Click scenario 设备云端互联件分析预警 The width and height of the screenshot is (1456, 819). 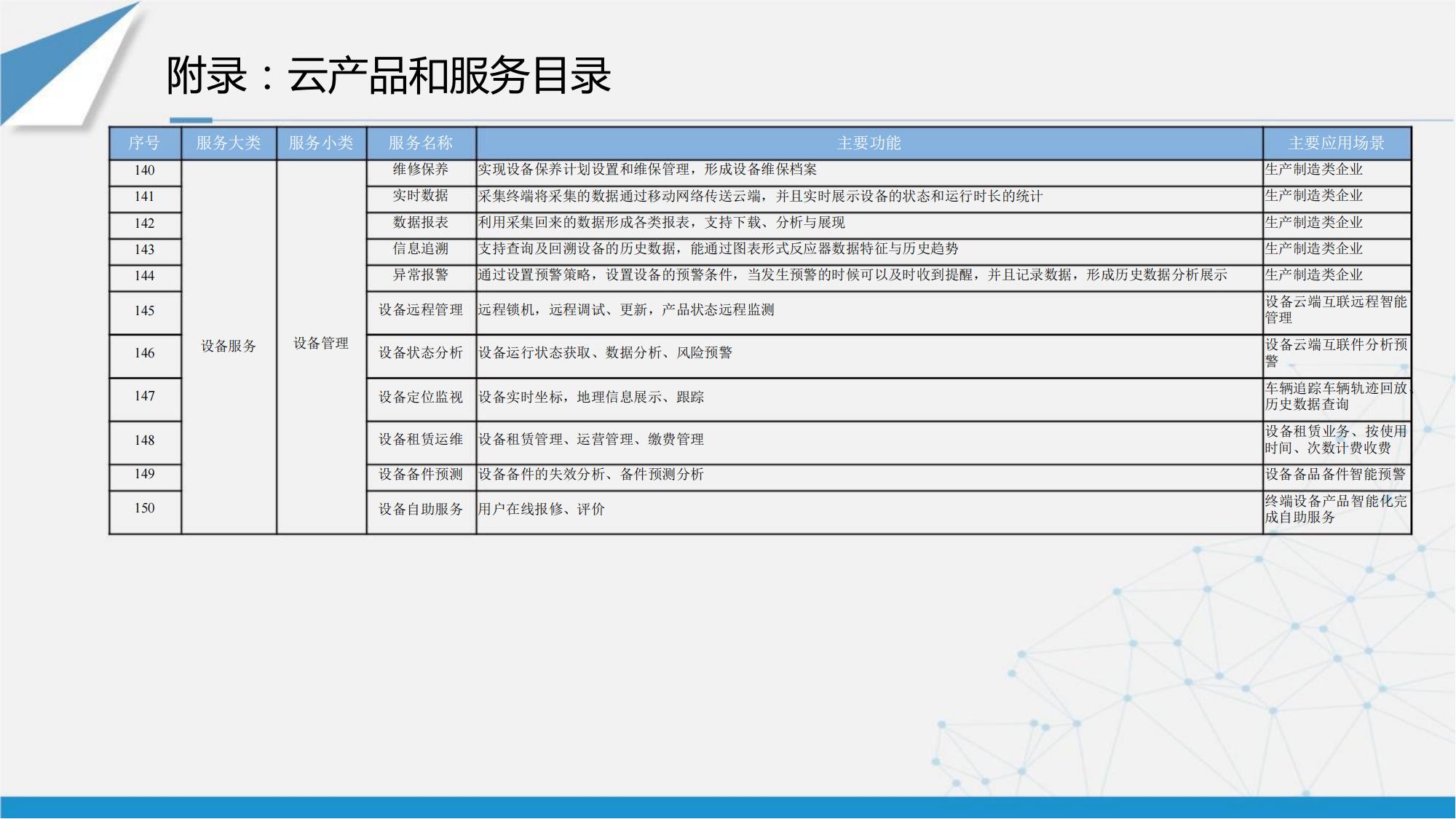(x=1337, y=353)
